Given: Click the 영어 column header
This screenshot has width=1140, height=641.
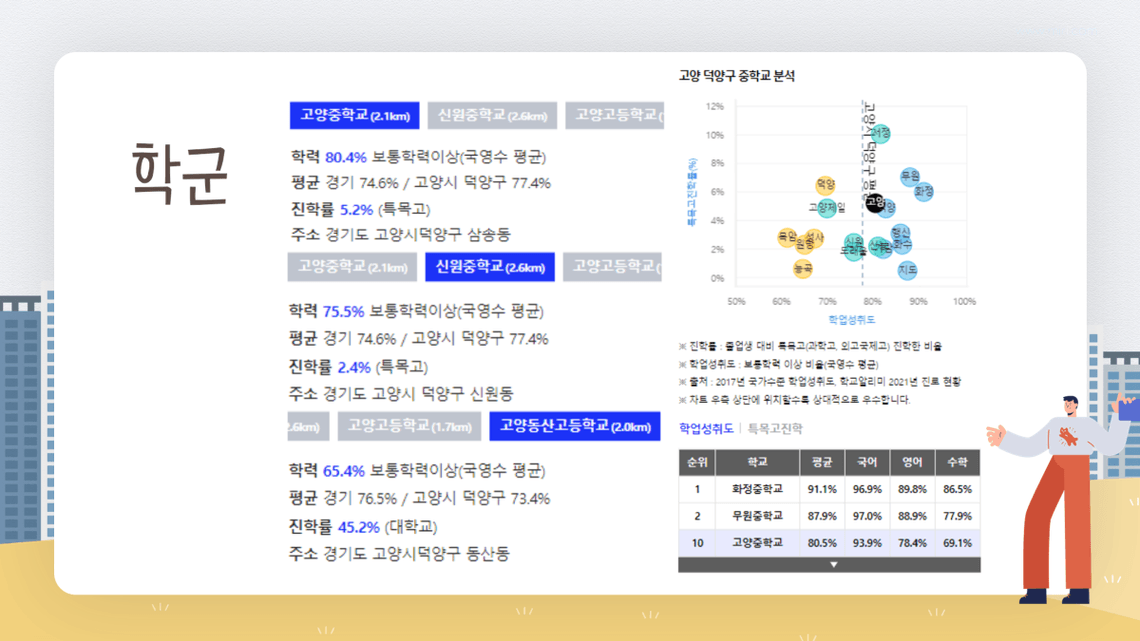Looking at the screenshot, I should pyautogui.click(x=912, y=462).
